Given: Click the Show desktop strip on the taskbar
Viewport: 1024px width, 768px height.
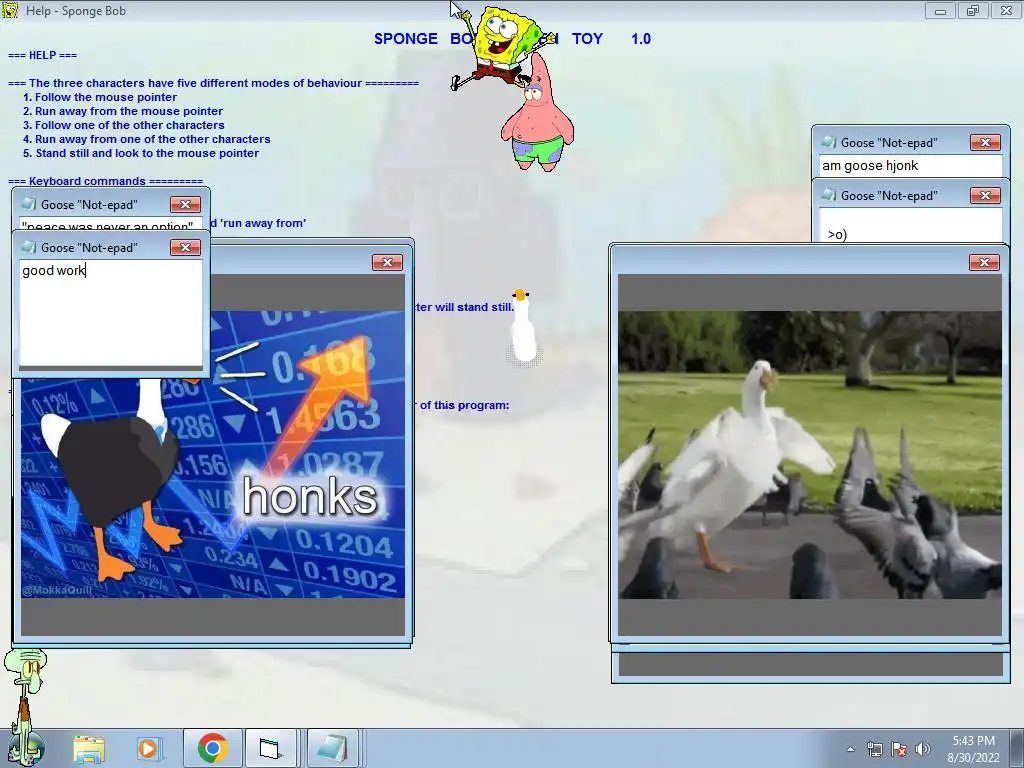Looking at the screenshot, I should pos(1019,748).
